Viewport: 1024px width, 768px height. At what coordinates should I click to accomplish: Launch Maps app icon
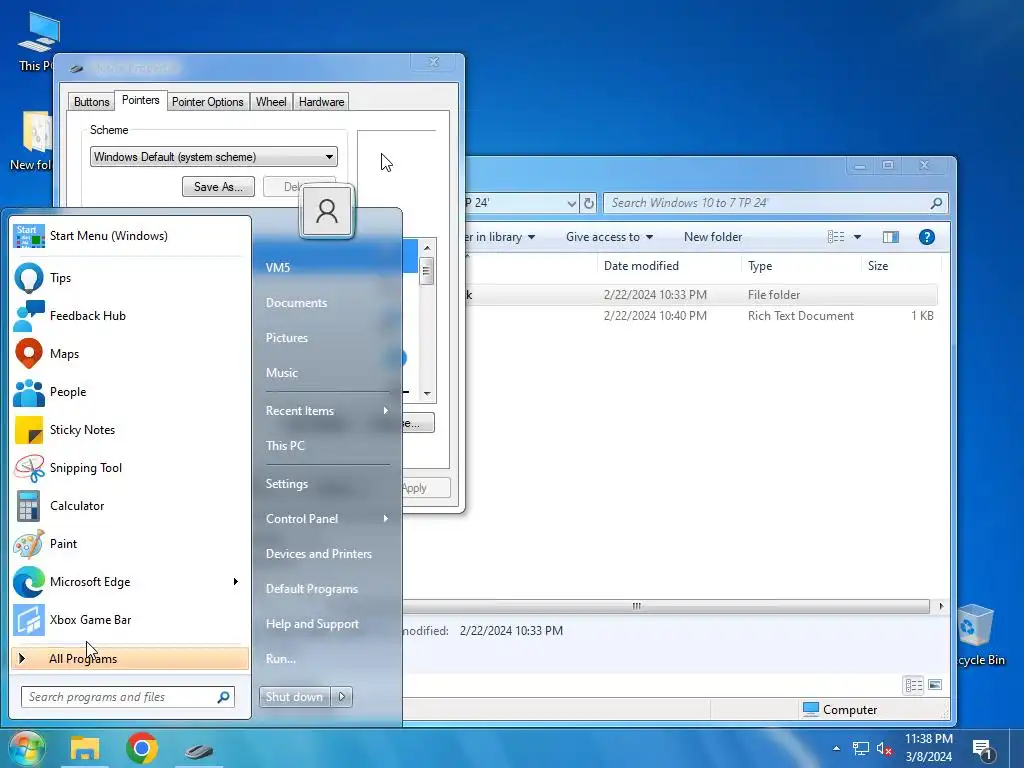pyautogui.click(x=29, y=353)
